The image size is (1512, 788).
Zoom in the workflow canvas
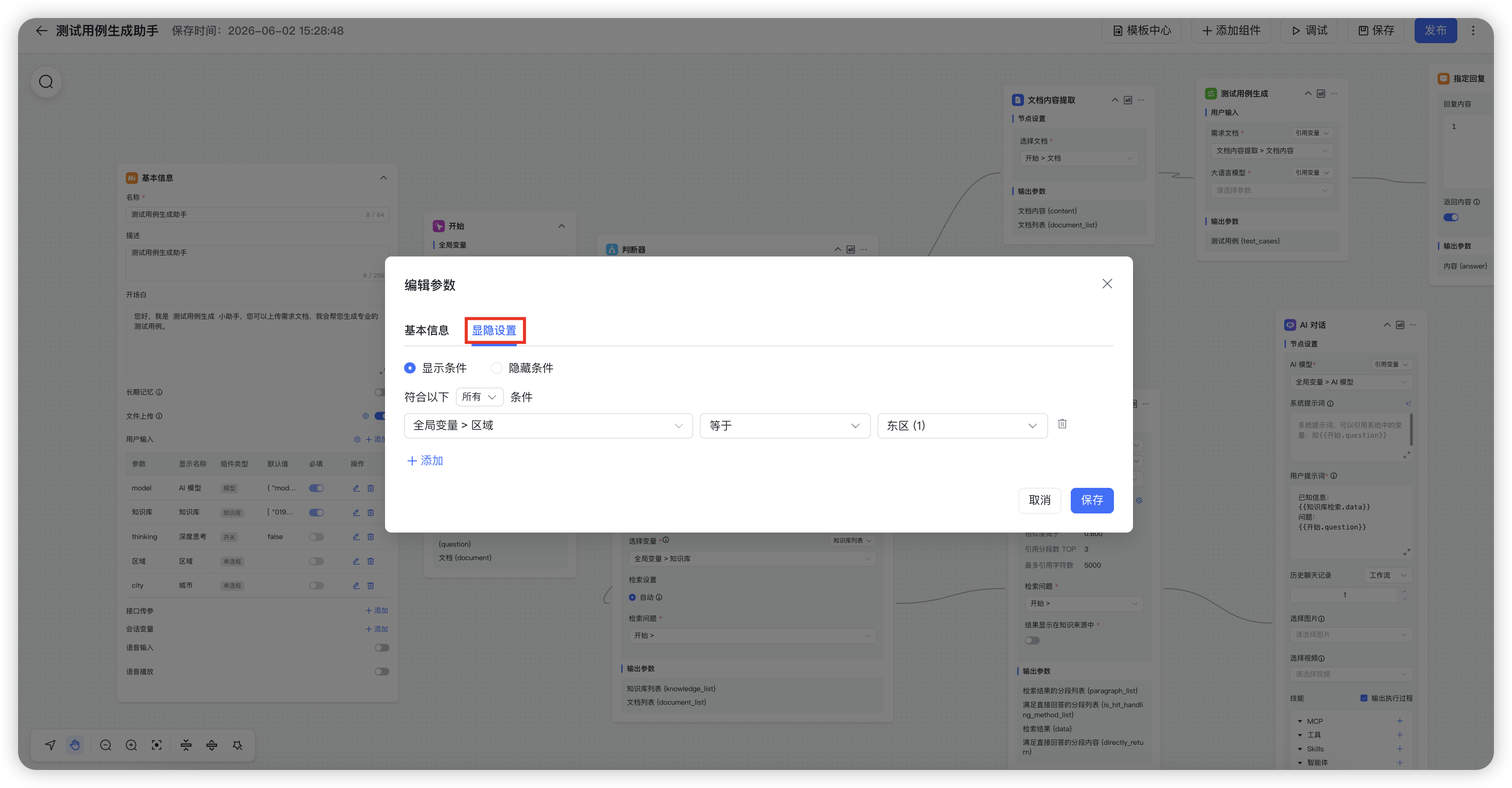[132, 745]
